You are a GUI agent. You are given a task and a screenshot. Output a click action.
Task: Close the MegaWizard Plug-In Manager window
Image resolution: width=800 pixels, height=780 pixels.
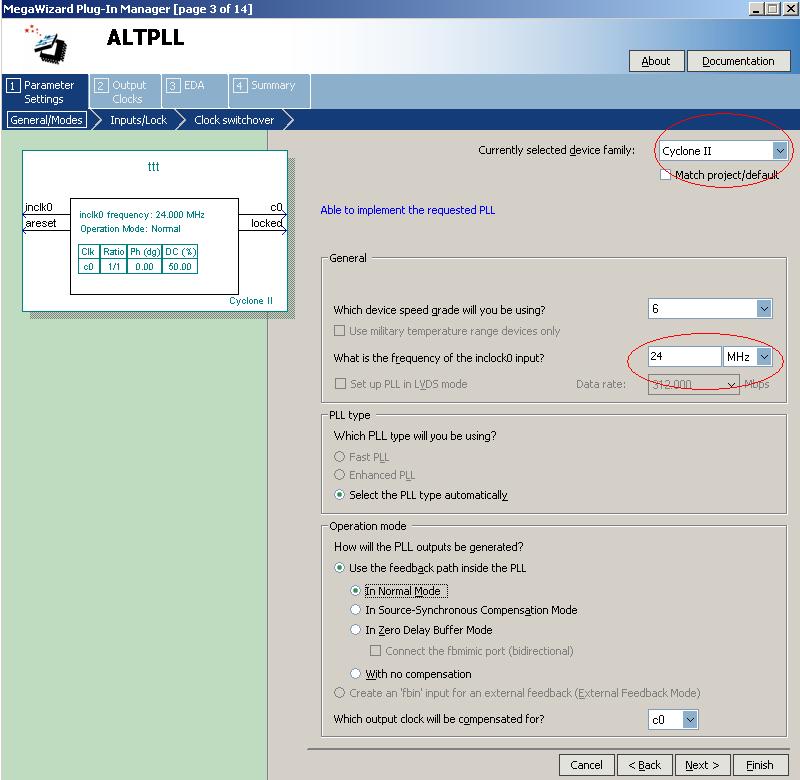tap(790, 9)
